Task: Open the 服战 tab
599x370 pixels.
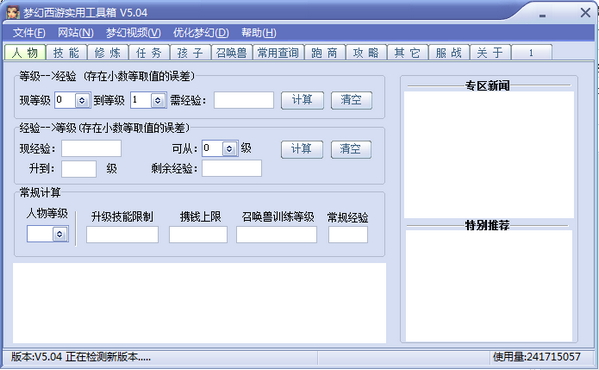Action: click(449, 53)
